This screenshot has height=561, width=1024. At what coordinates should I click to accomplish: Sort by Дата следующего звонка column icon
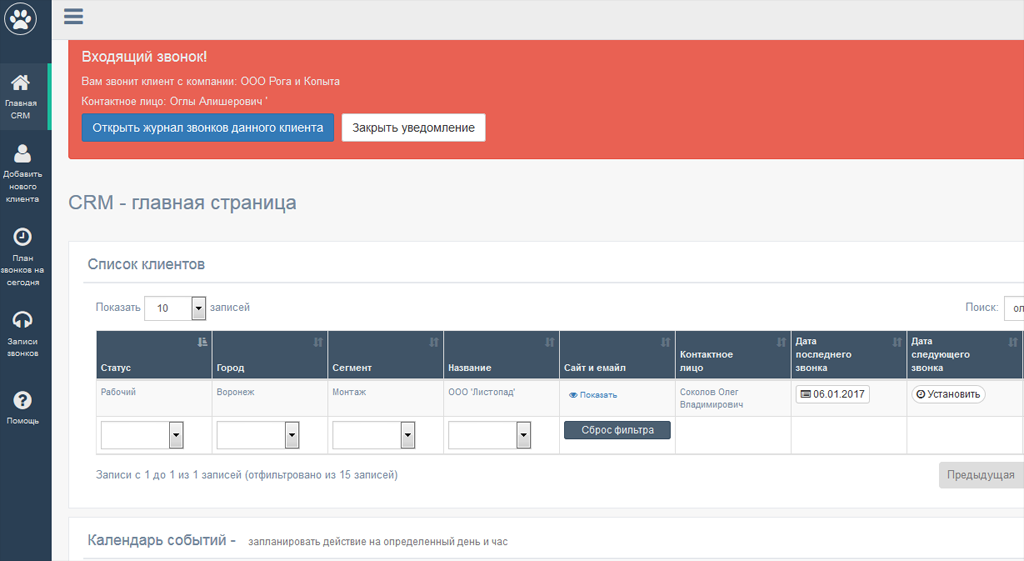(1013, 342)
